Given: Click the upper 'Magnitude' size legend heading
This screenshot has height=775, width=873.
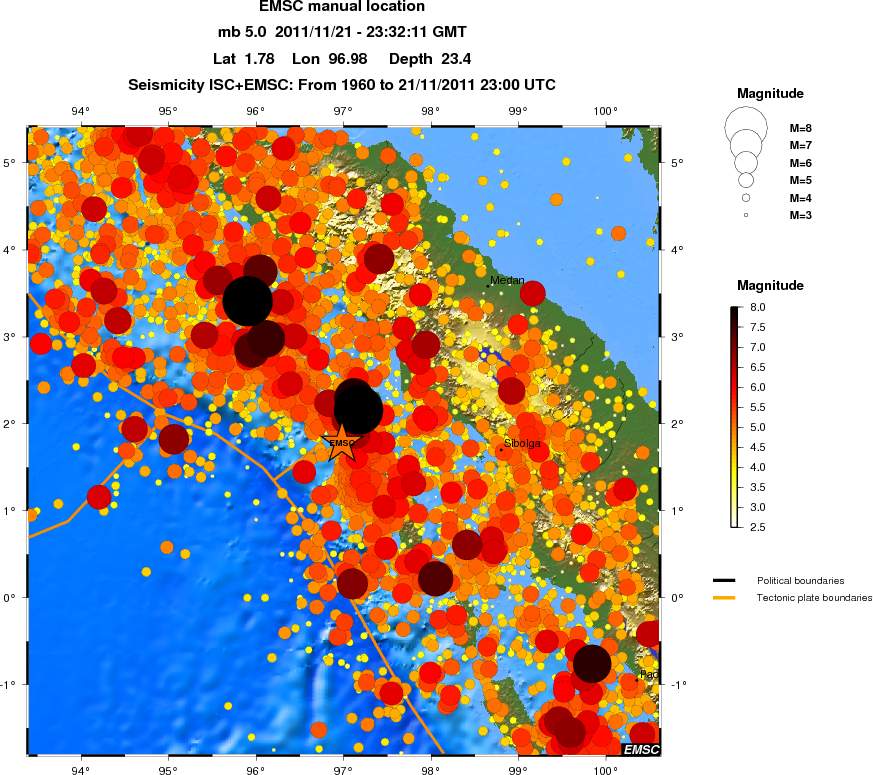Looking at the screenshot, I should click(770, 94).
